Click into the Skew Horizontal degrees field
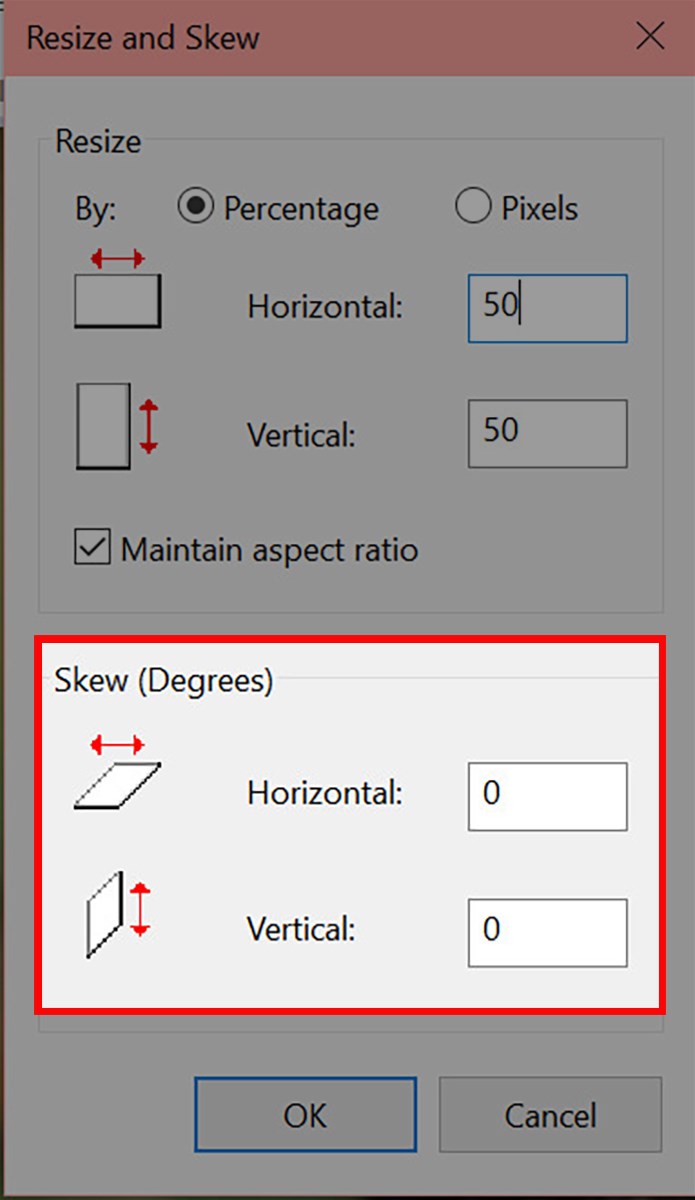 coord(547,796)
